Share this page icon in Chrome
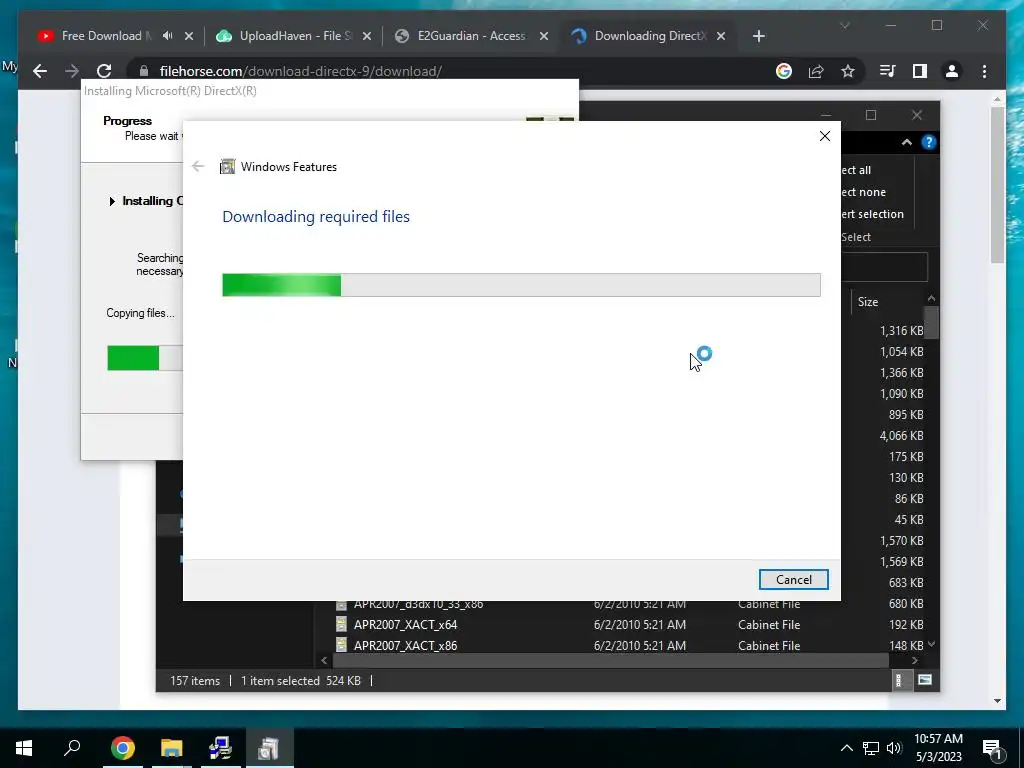Screen dimensions: 1024x768 [x=816, y=71]
